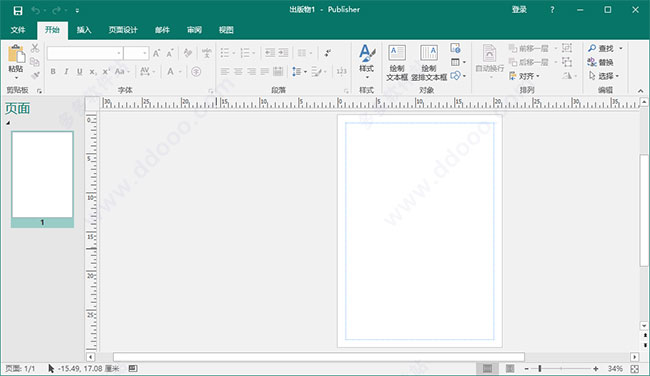The image size is (650, 376).
Task: Open the 样式 Styles gallery
Action: 366,61
